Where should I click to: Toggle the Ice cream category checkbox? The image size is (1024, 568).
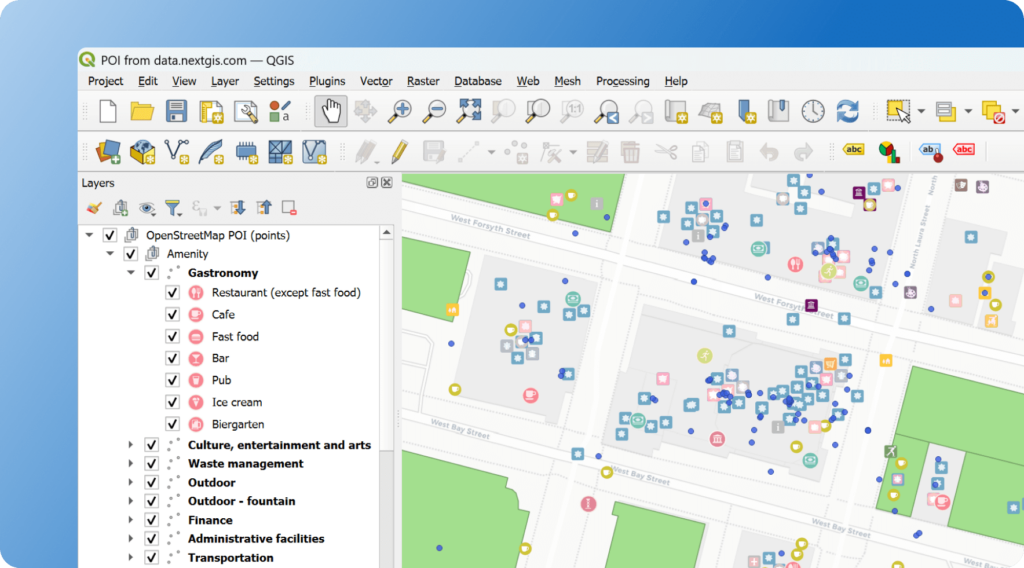[x=172, y=402]
